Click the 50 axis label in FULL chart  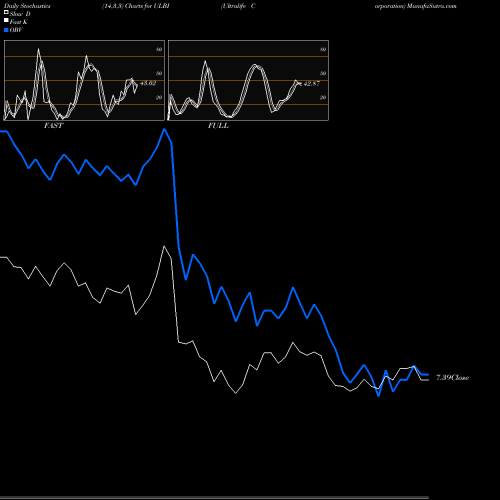coord(323,73)
